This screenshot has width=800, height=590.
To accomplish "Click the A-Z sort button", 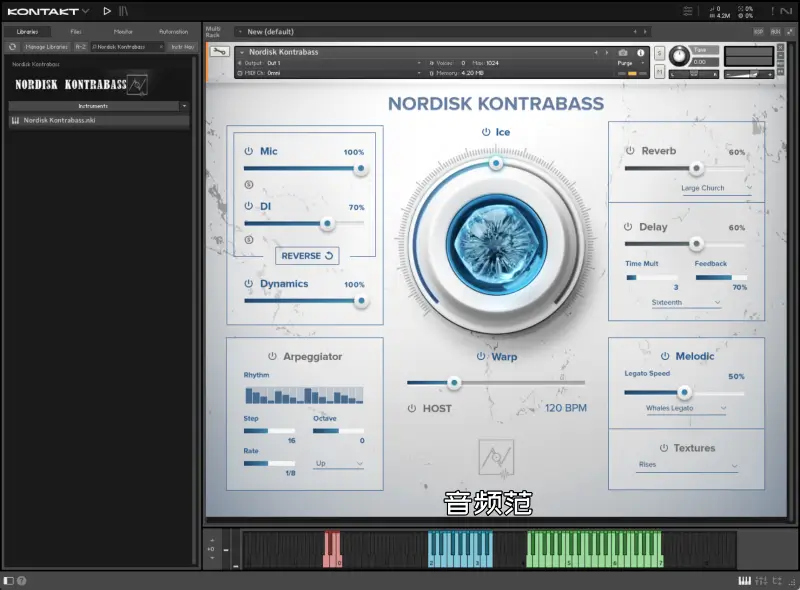I will 81,46.
